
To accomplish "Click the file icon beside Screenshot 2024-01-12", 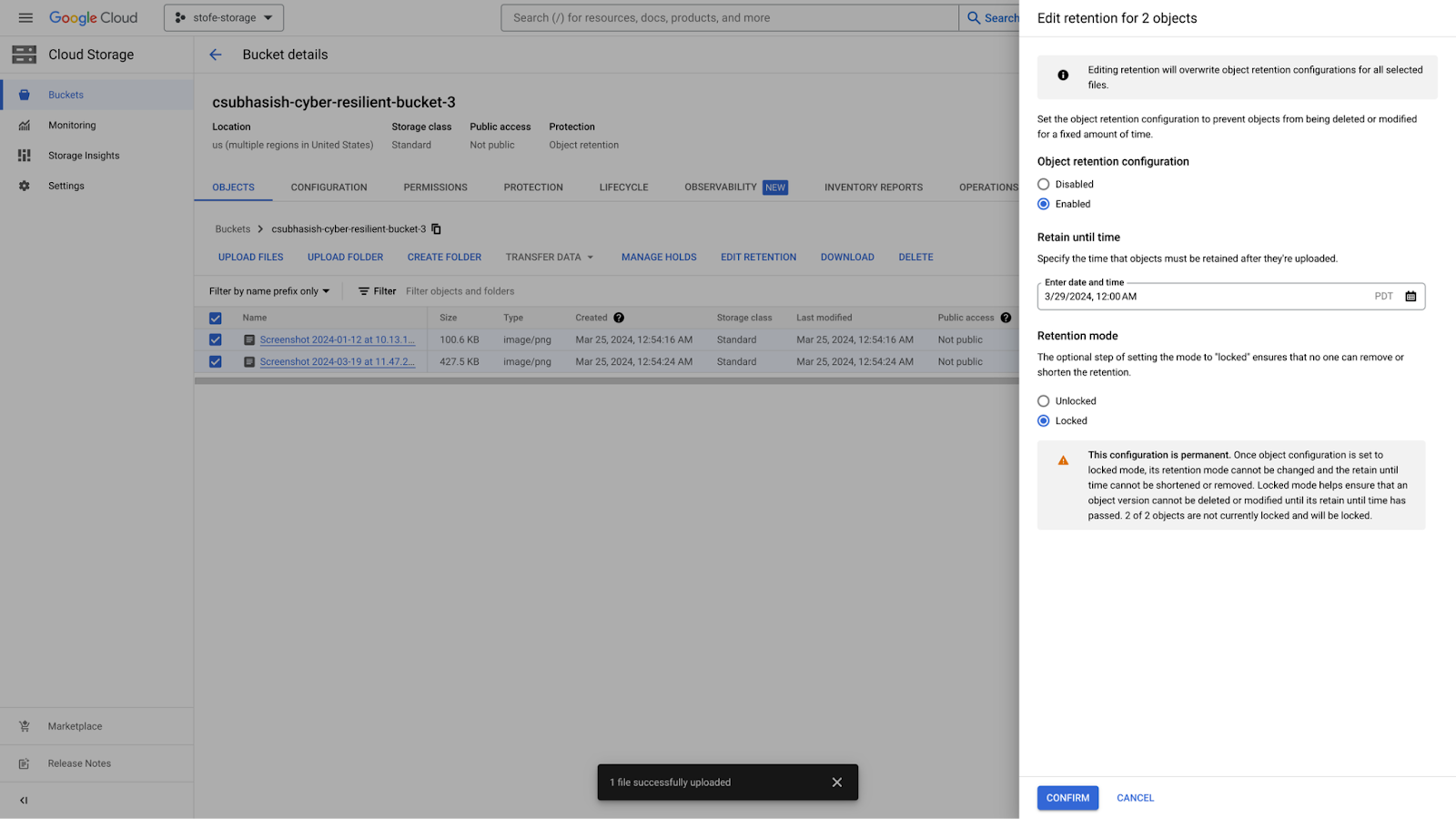I will point(249,339).
